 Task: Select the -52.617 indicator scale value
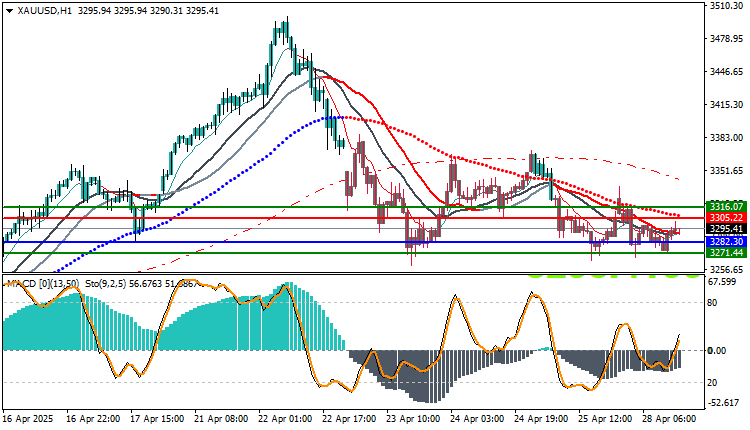[724, 403]
